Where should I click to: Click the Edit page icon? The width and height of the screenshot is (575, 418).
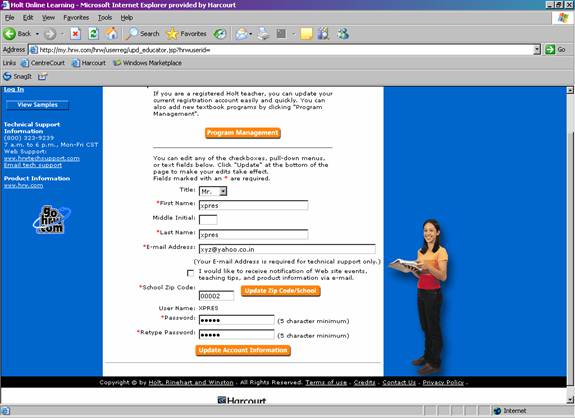click(281, 34)
